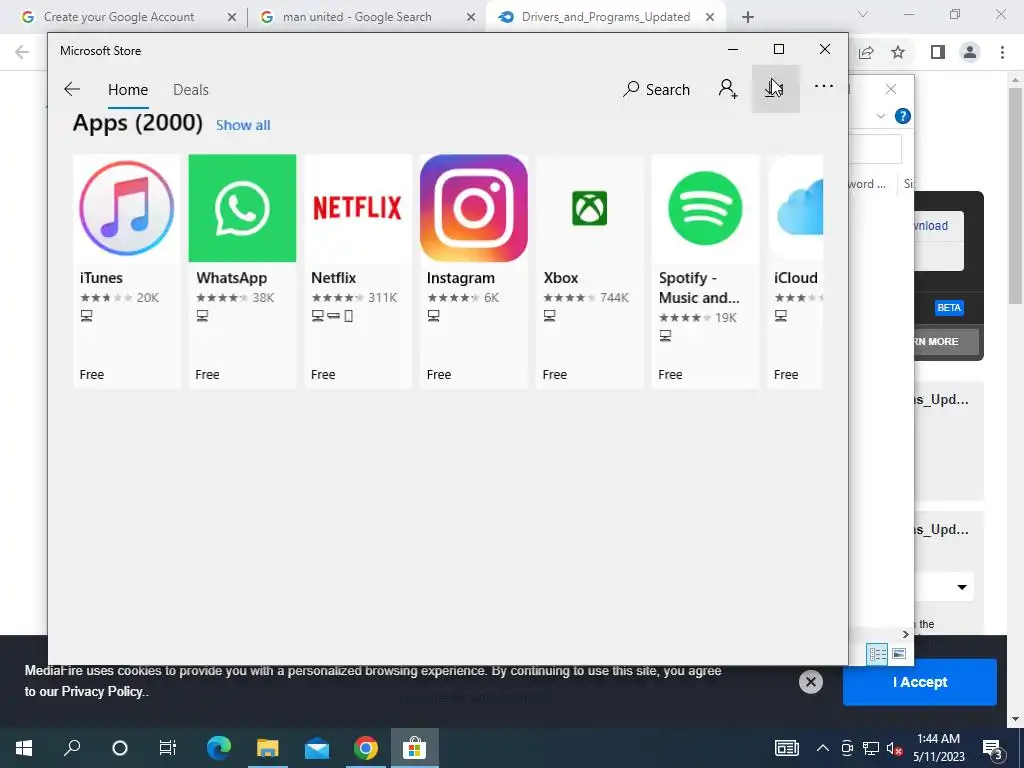This screenshot has width=1024, height=768.
Task: Open the WhatsApp app icon
Action: (242, 208)
